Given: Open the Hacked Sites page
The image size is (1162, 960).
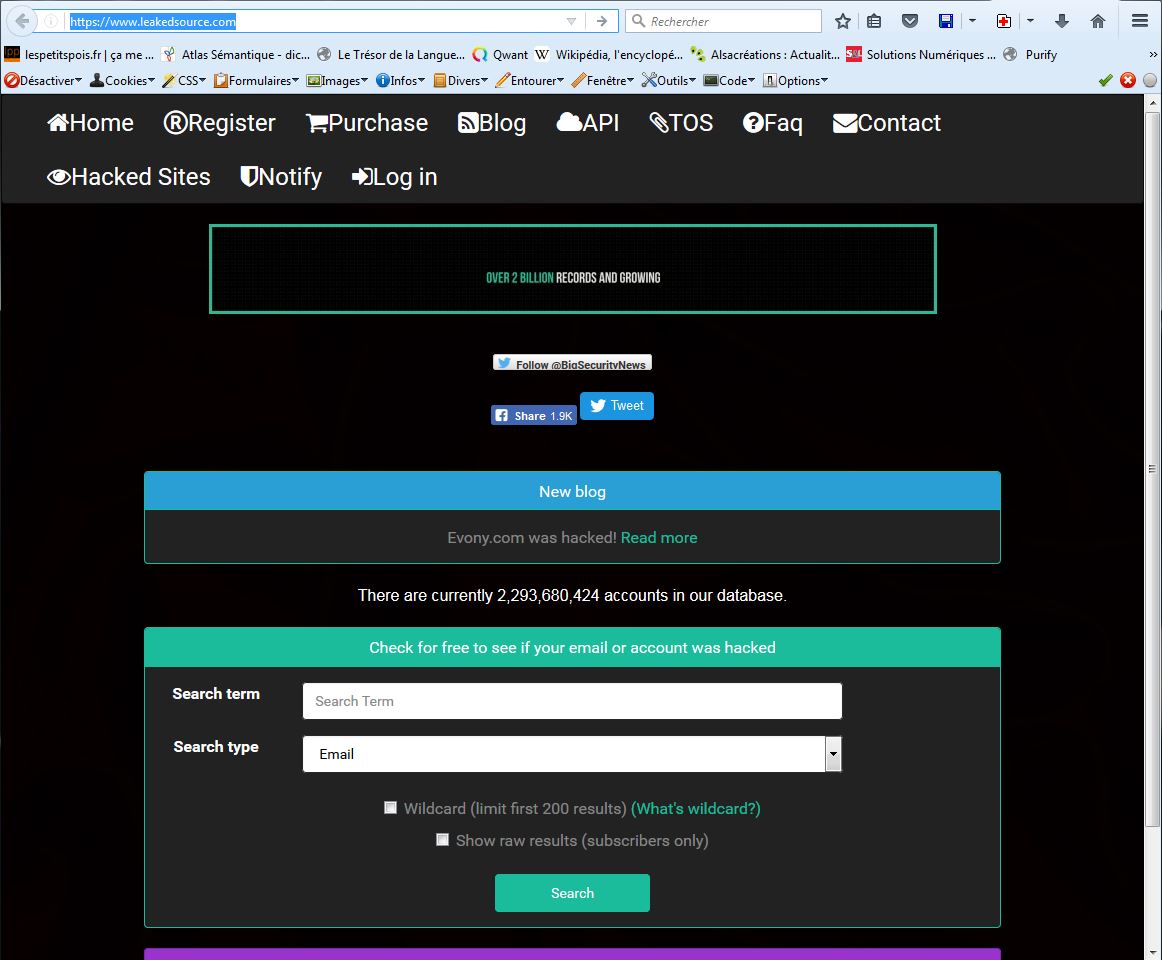Looking at the screenshot, I should 129,177.
